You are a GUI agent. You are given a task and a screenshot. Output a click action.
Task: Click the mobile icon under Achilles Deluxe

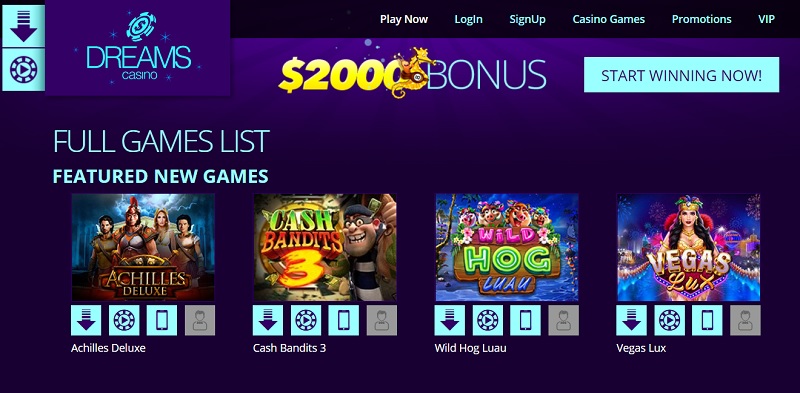tap(162, 321)
